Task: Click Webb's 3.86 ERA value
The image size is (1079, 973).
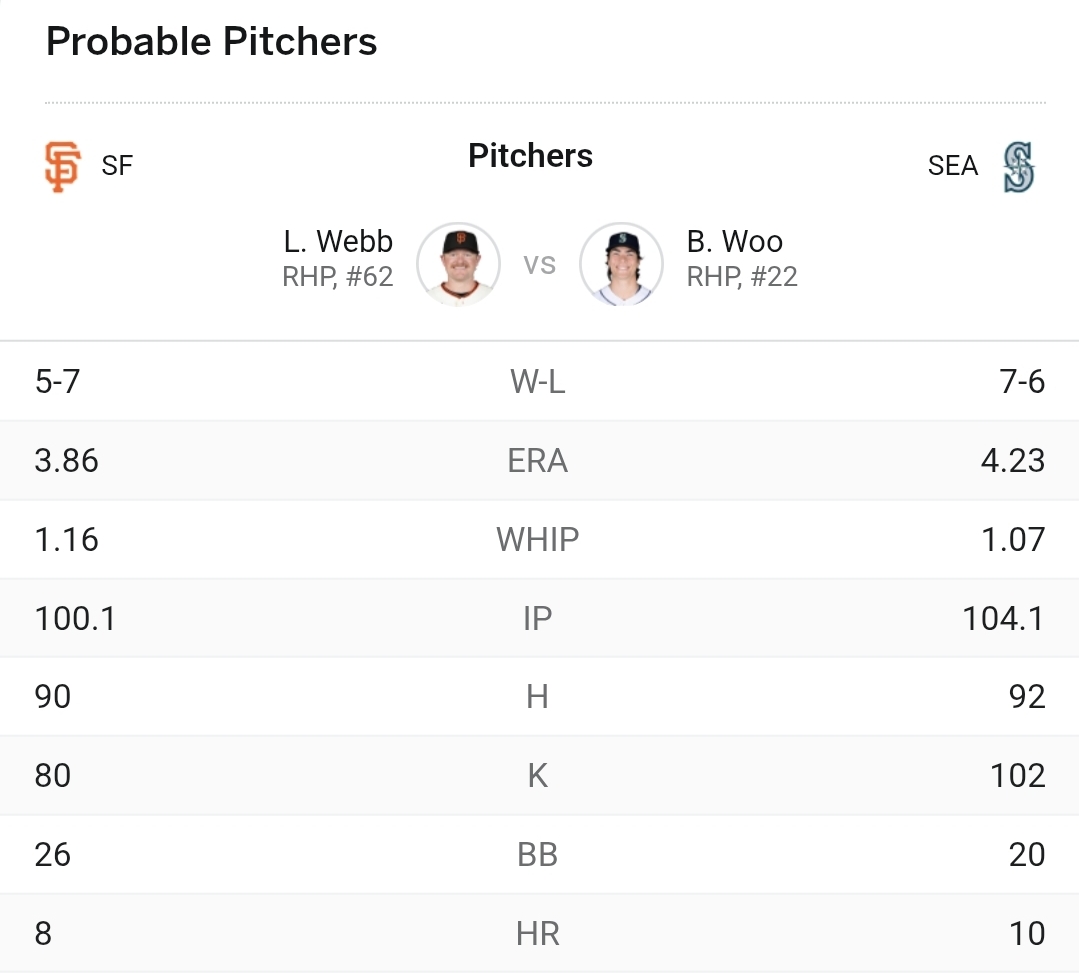Action: [67, 460]
